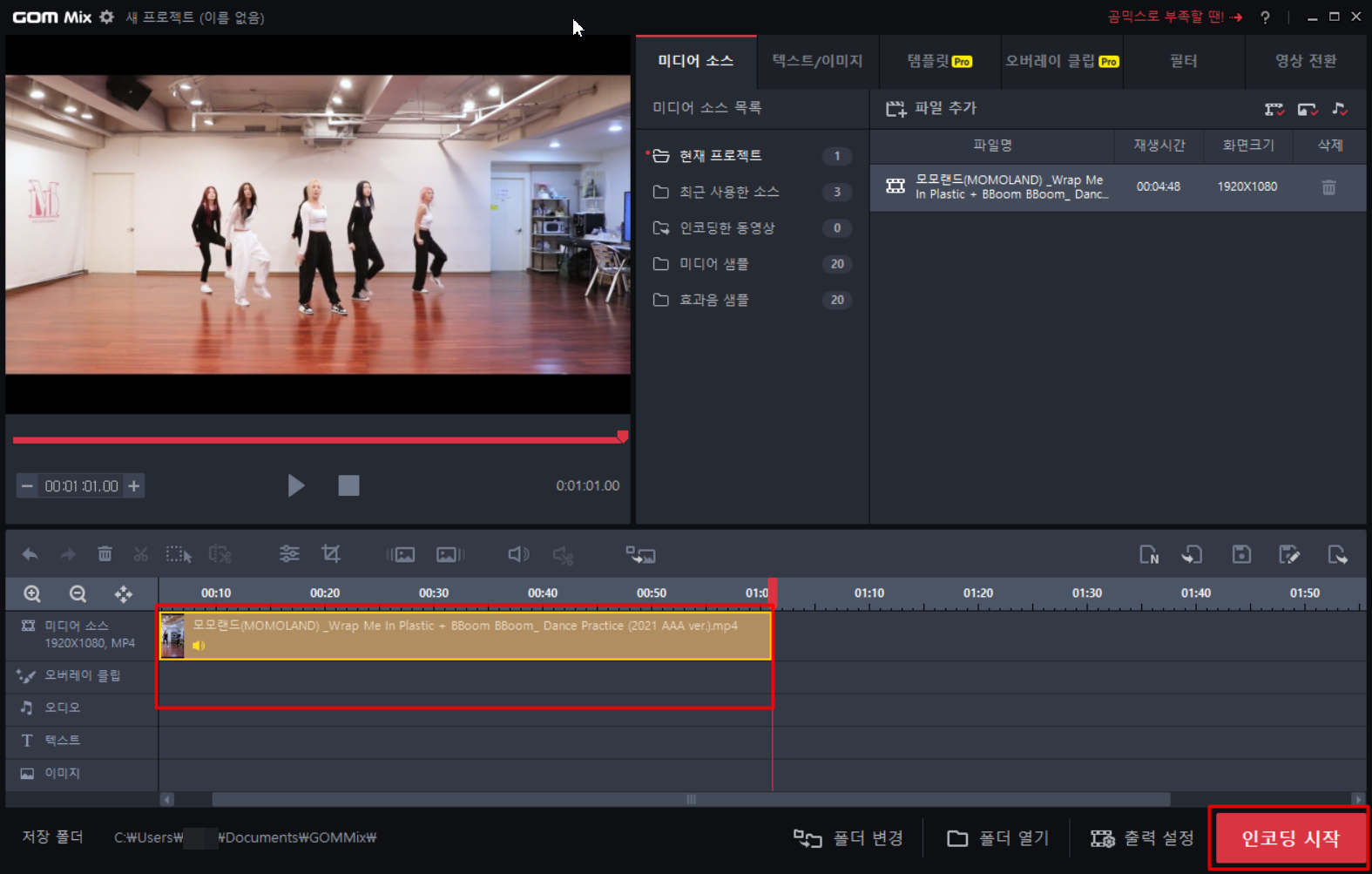
Task: Click the 오버레이 클립 track label
Action: [82, 675]
